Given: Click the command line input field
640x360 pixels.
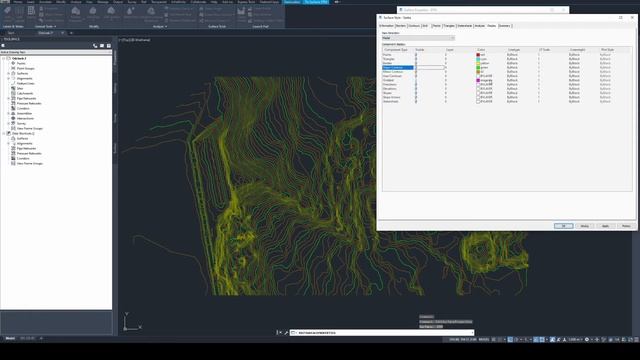Looking at the screenshot, I should point(382,333).
